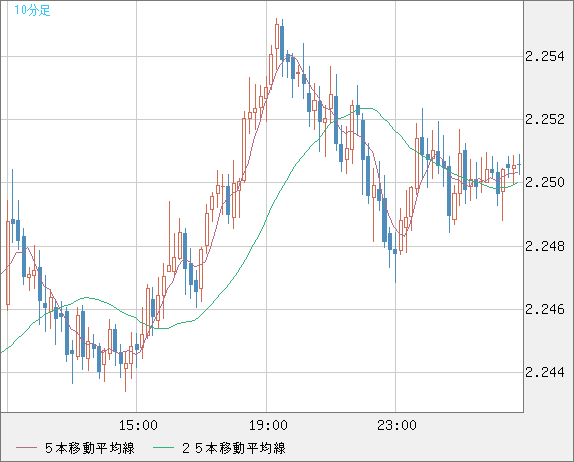This screenshot has width=574, height=462.
Task: Click the 25本移動平均線 legend label
Action: pos(234,448)
